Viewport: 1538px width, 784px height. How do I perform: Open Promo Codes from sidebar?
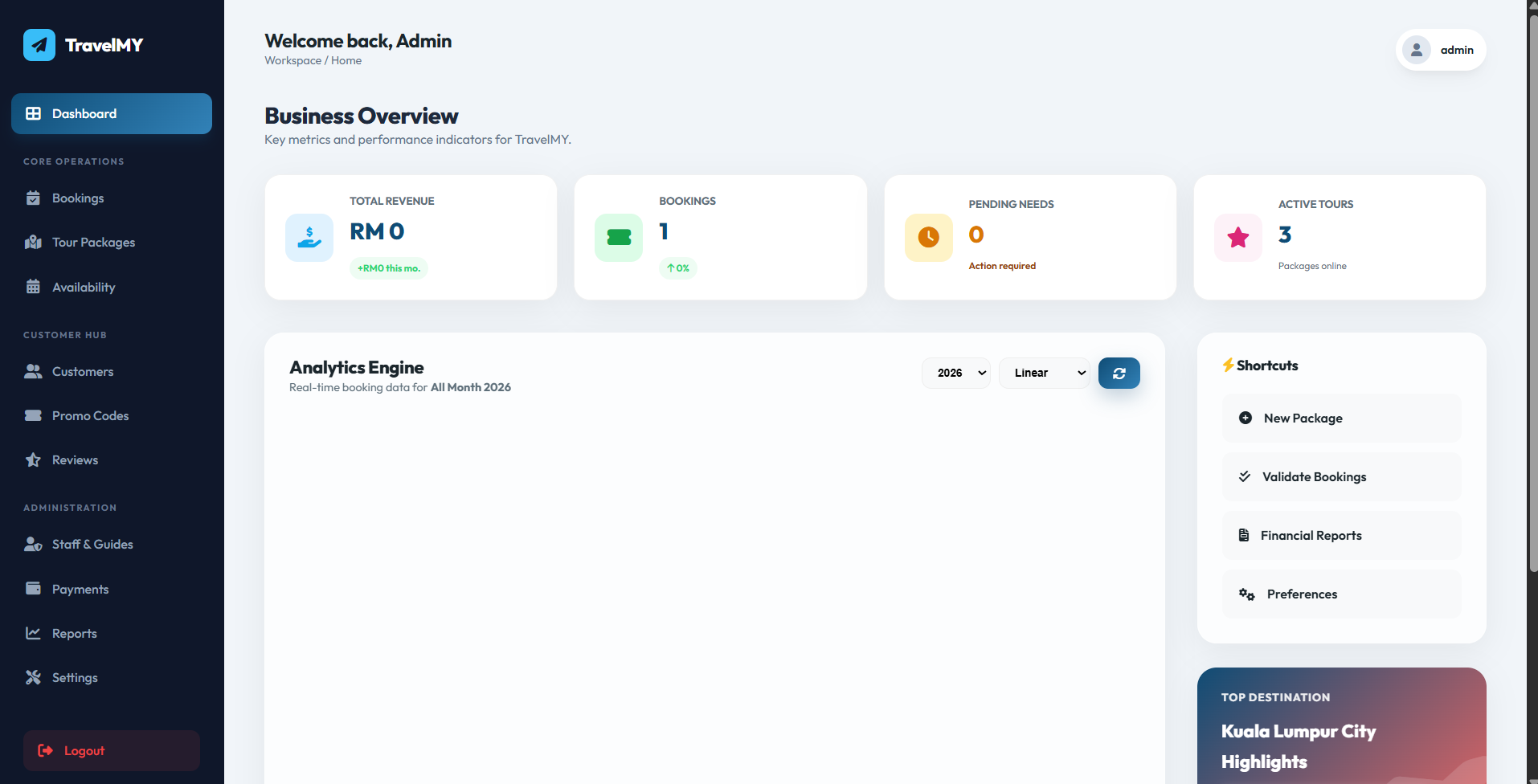click(90, 416)
